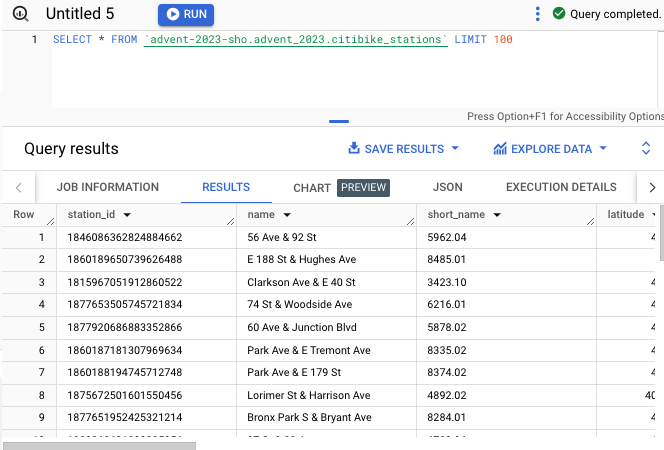Grab the station_id column resize handle
This screenshot has height=450, width=664.
(x=231, y=221)
